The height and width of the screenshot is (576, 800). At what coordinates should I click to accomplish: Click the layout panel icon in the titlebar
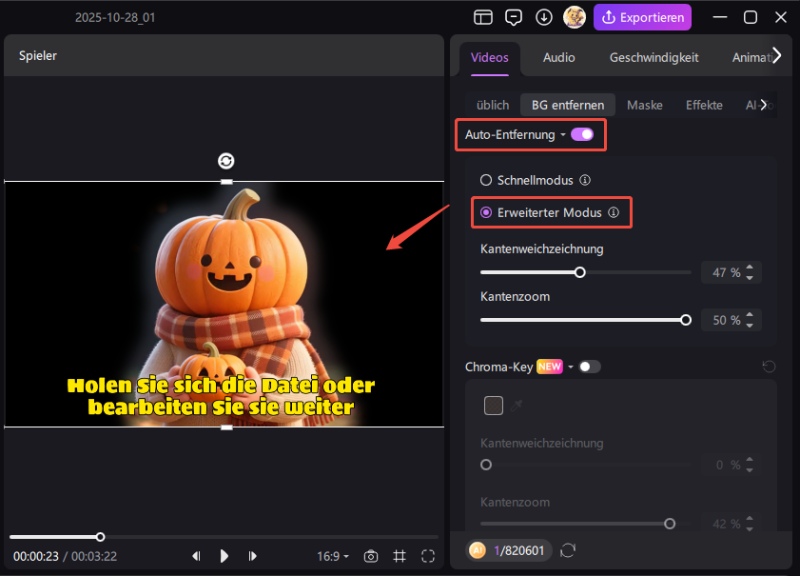click(x=483, y=17)
